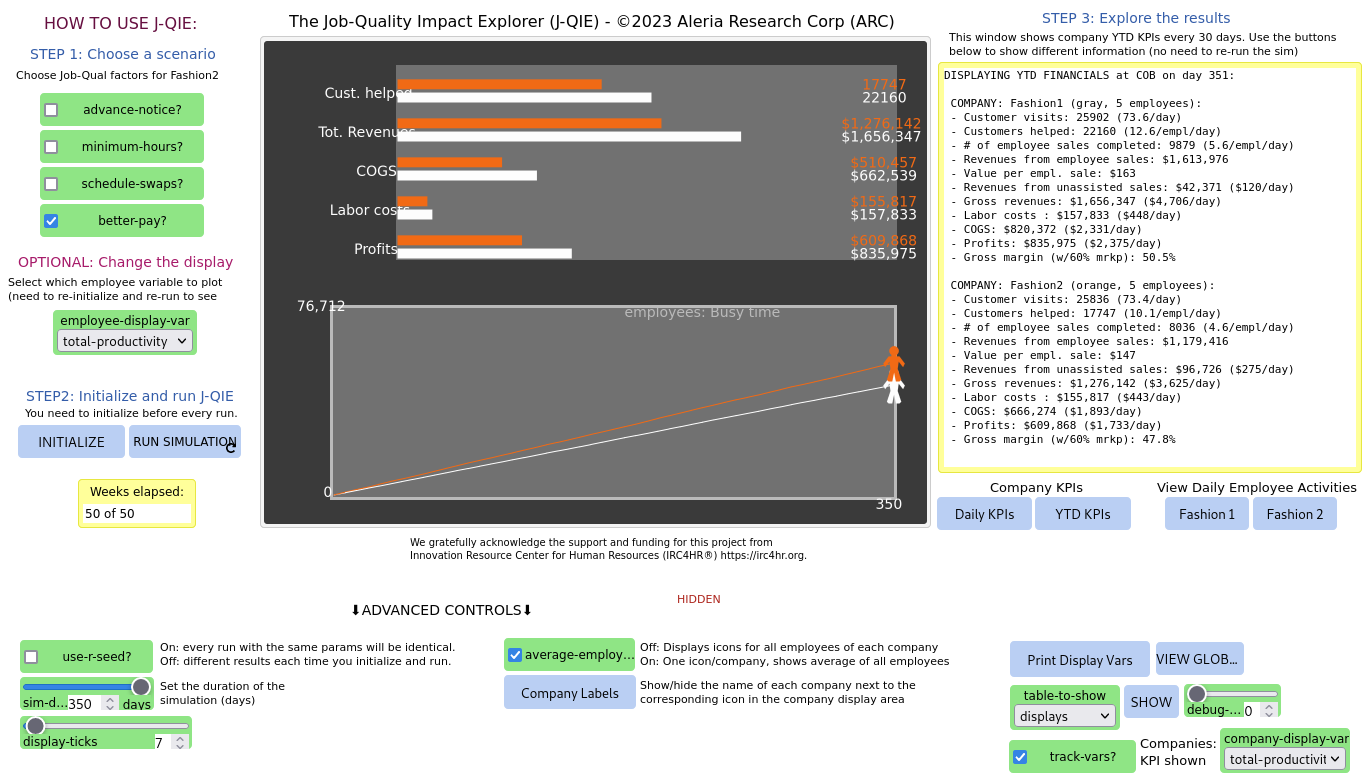1362x773 pixels.
Task: Click the display-ticks slider handle
Action: (36, 726)
